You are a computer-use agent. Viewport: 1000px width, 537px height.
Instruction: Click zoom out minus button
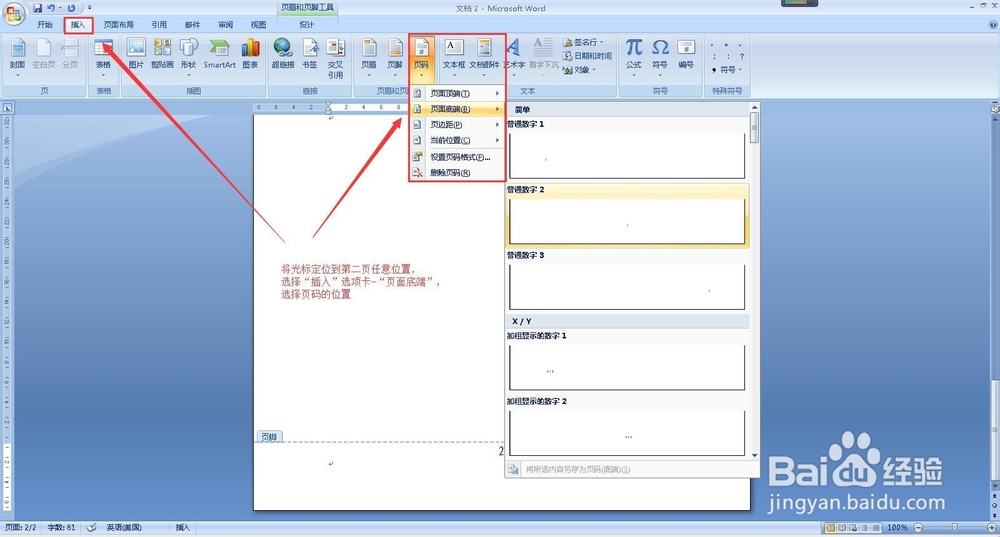point(918,527)
